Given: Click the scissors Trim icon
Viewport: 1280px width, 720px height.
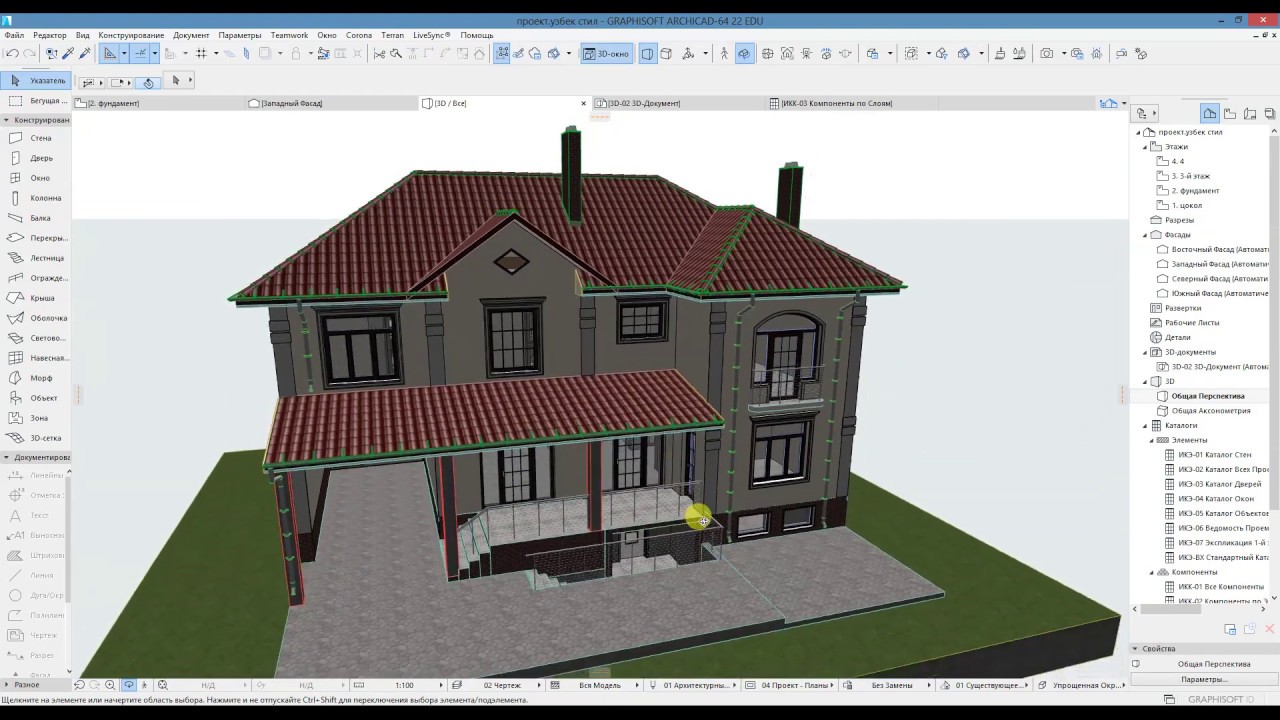Looking at the screenshot, I should [x=379, y=54].
